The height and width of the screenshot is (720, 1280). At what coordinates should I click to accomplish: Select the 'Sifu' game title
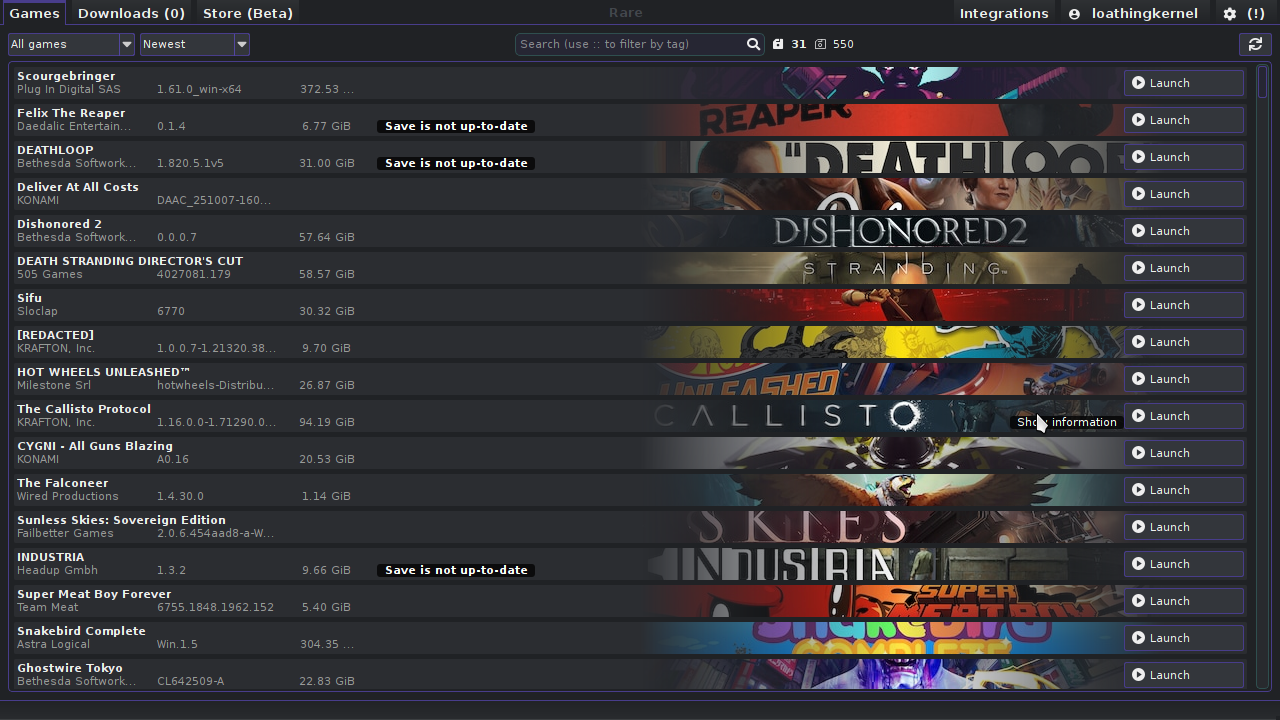pos(30,298)
